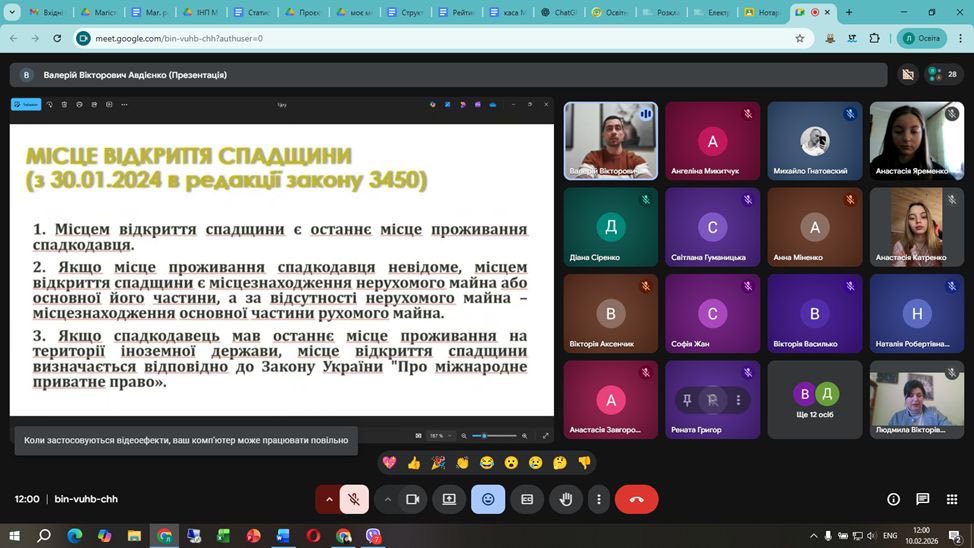Click crossed-out tile icon beside participant count
Screen dimensions: 974x548
[x=908, y=75]
